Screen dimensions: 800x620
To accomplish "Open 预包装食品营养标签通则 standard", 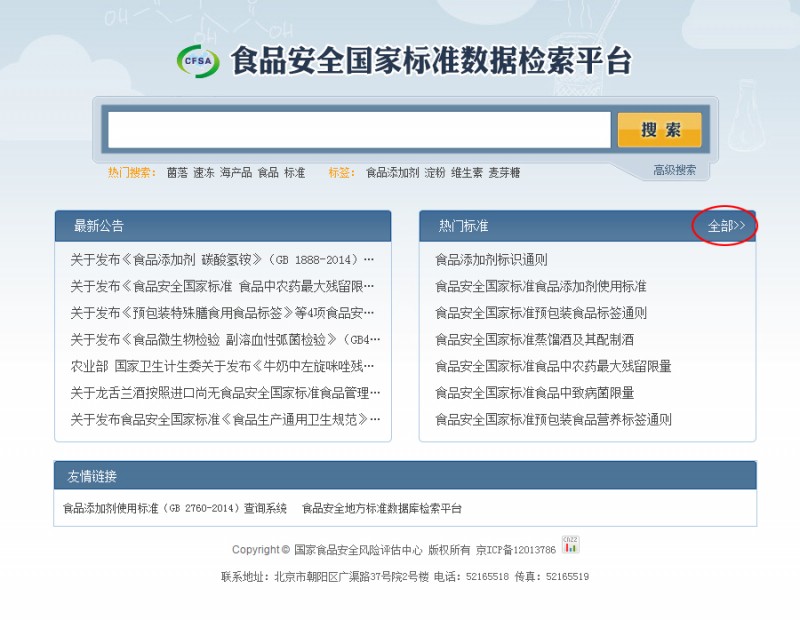I will pos(553,420).
